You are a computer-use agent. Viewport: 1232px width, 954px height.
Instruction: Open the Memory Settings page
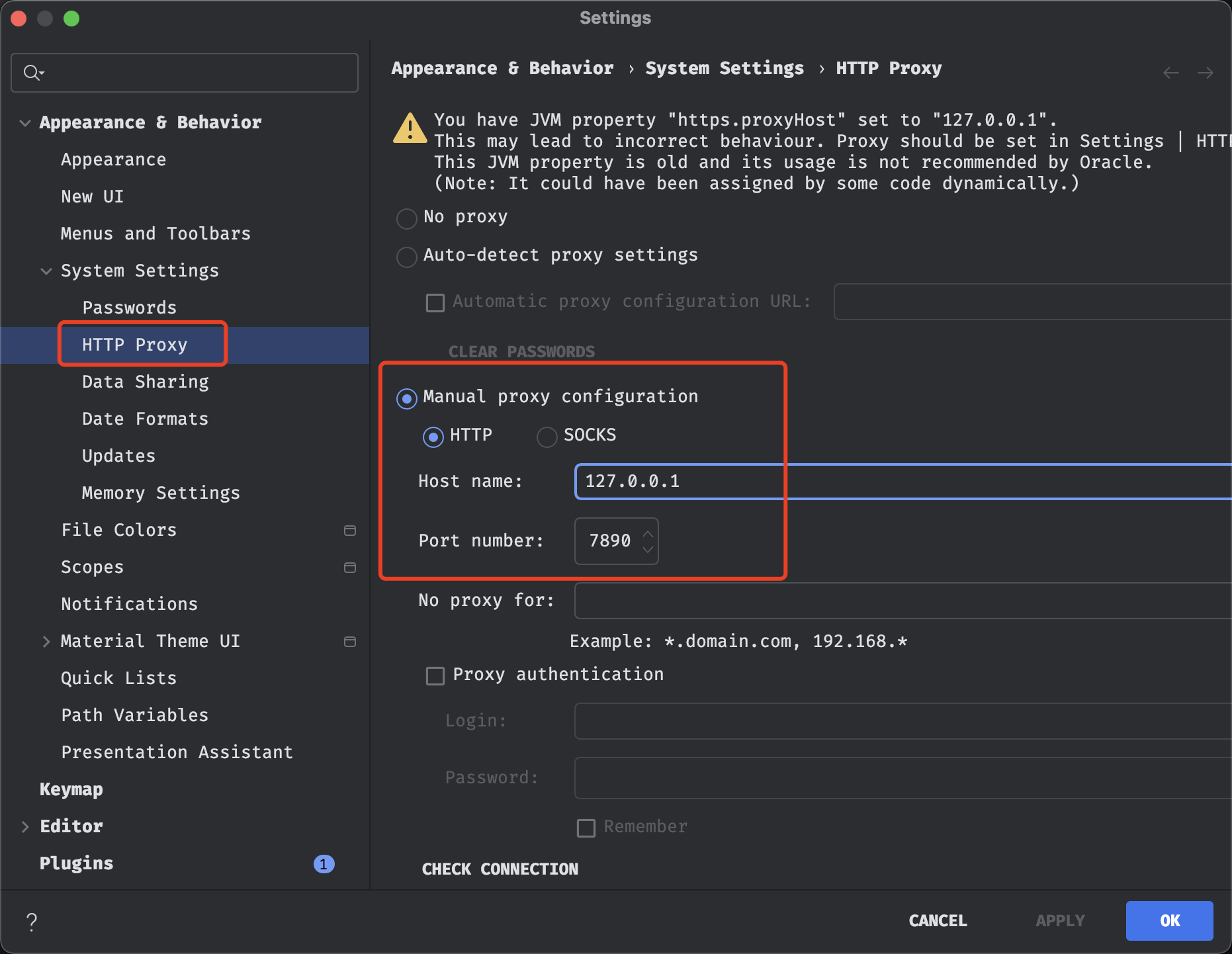(161, 494)
